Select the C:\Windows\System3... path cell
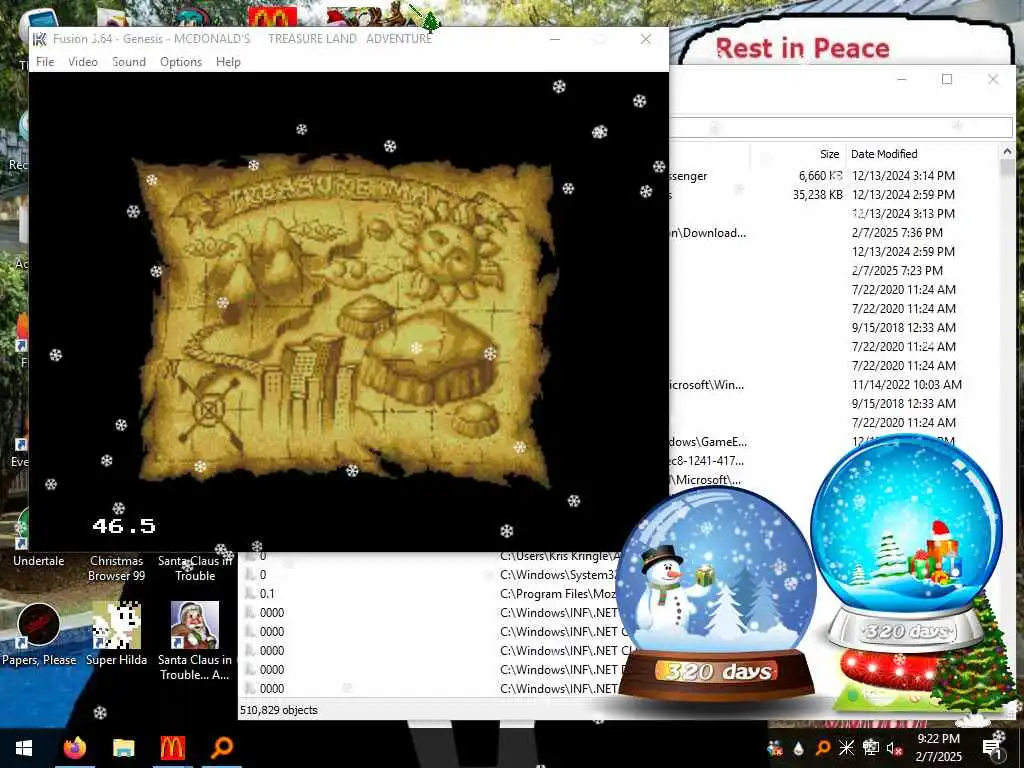Screen dimensions: 1024x768 tap(558, 575)
